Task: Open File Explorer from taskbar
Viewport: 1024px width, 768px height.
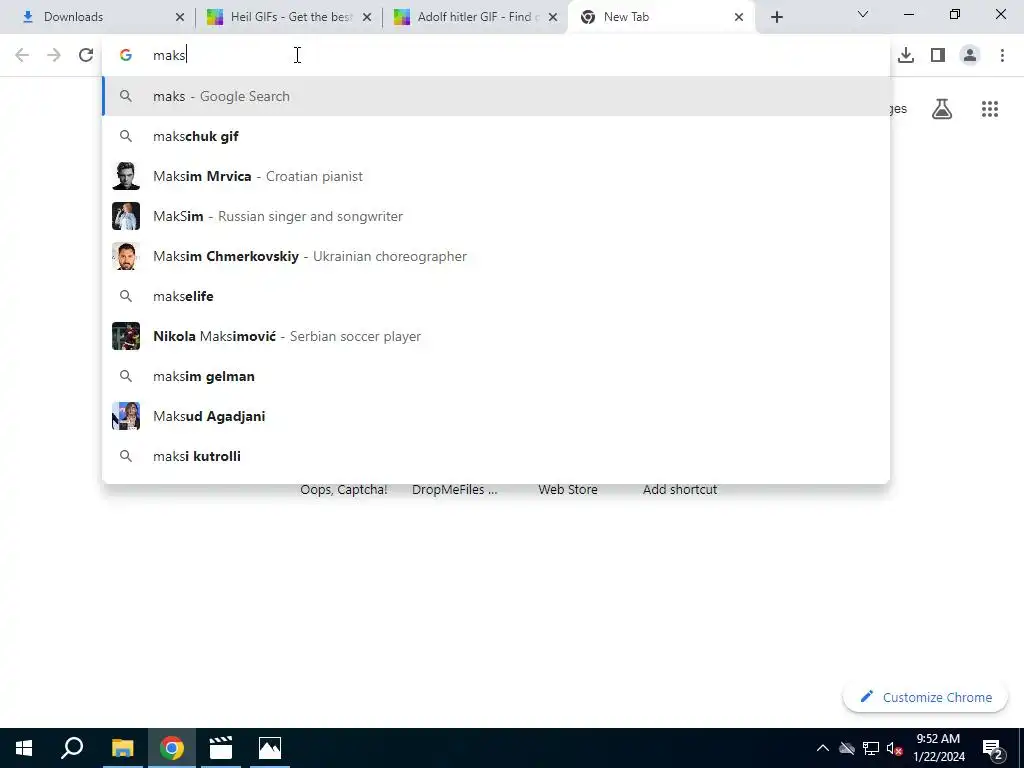Action: coord(122,748)
